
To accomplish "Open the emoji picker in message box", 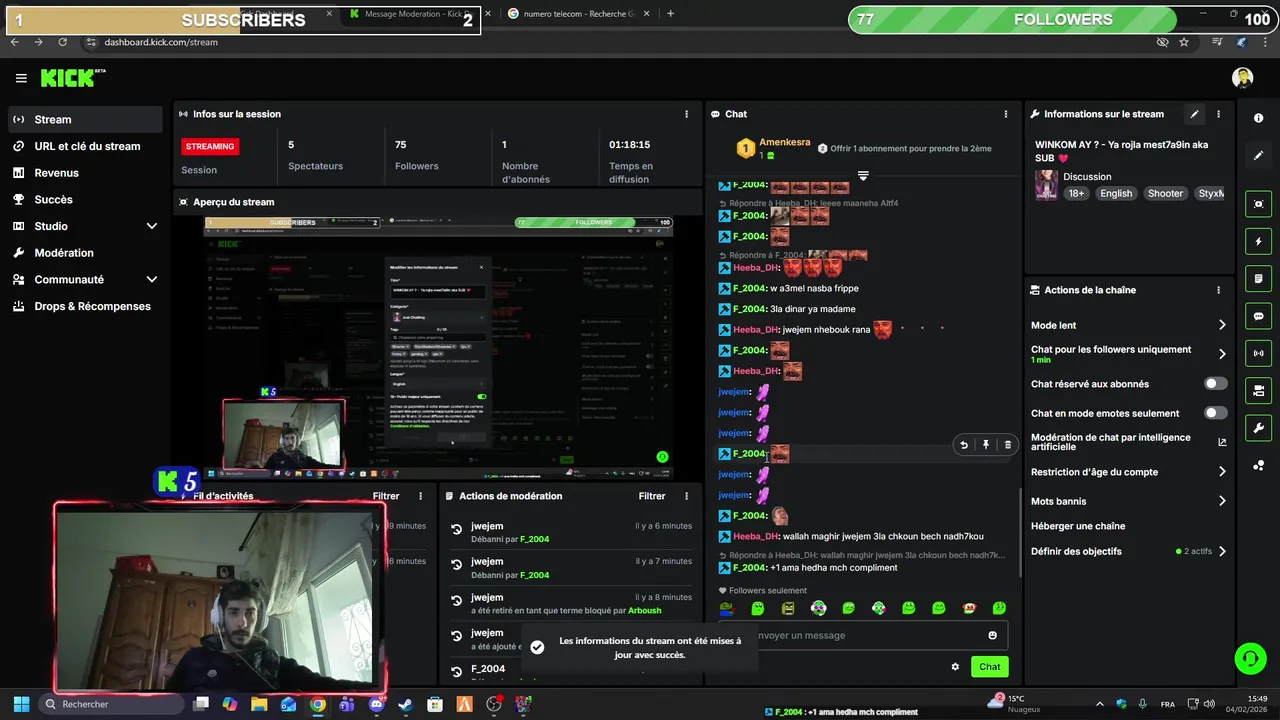I will tap(993, 635).
